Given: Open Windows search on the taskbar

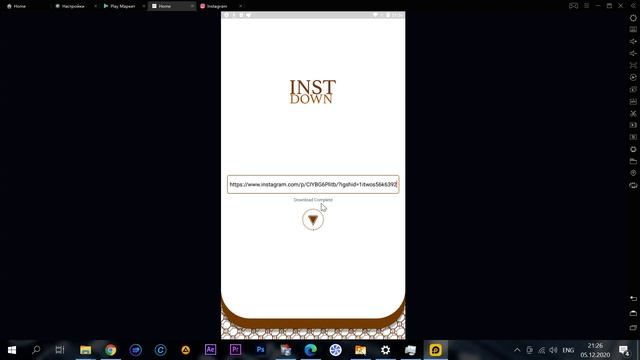Looking at the screenshot, I should pos(36,350).
